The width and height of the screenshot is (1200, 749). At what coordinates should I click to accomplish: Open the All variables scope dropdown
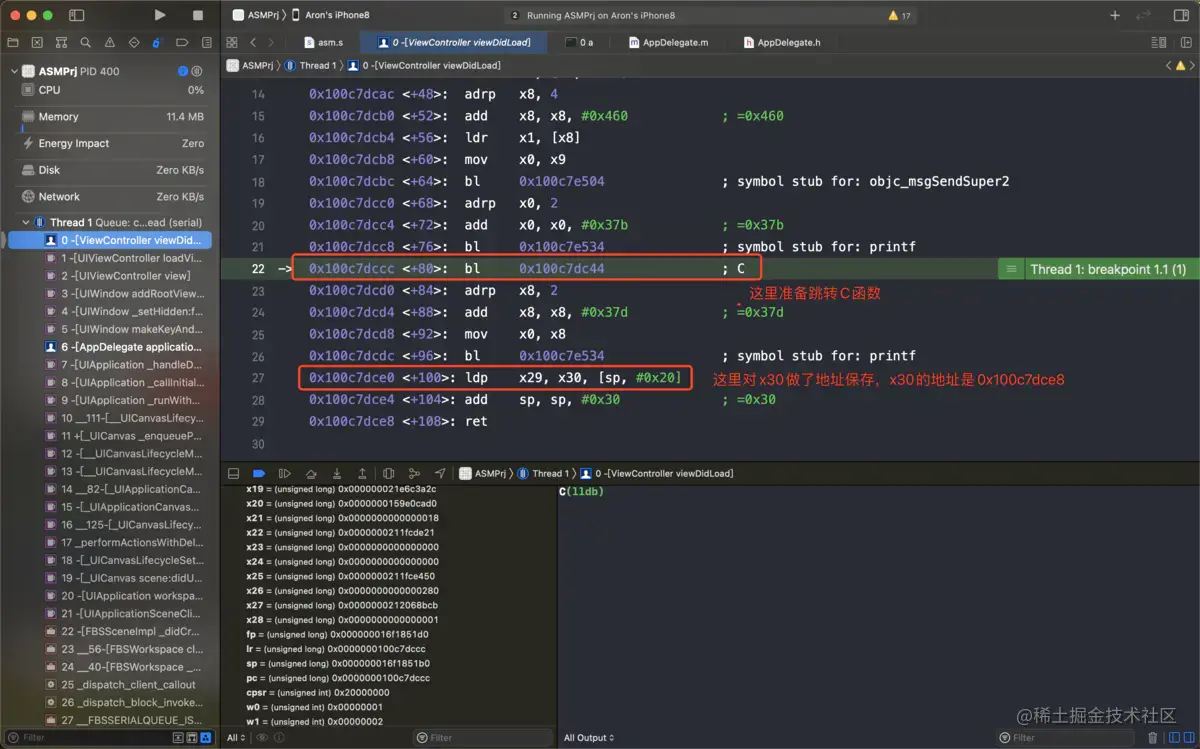[x=236, y=738]
